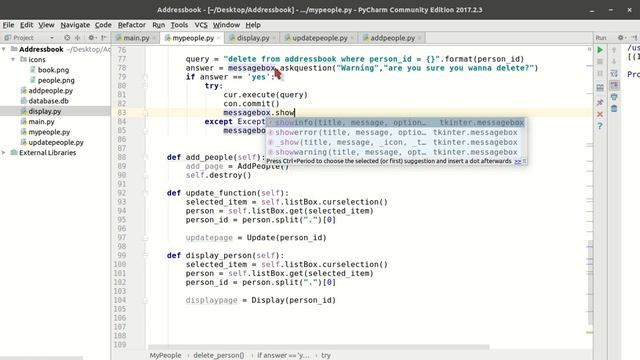
Task: Switch to addpeople.py editor tab
Action: pos(393,38)
